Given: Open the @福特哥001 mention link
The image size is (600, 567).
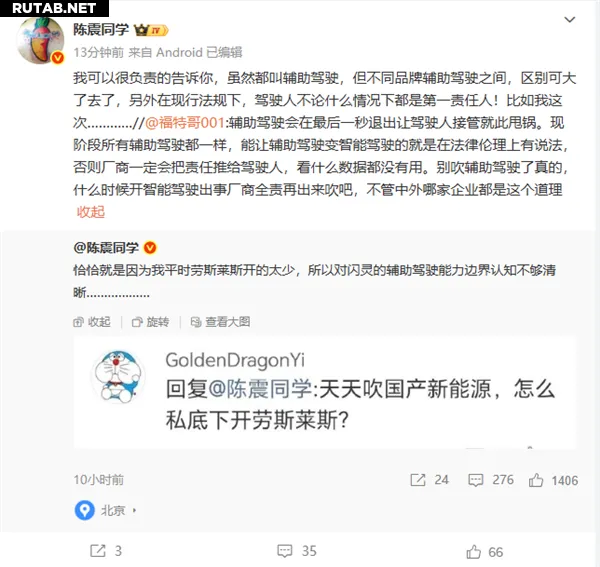Looking at the screenshot, I should point(185,122).
